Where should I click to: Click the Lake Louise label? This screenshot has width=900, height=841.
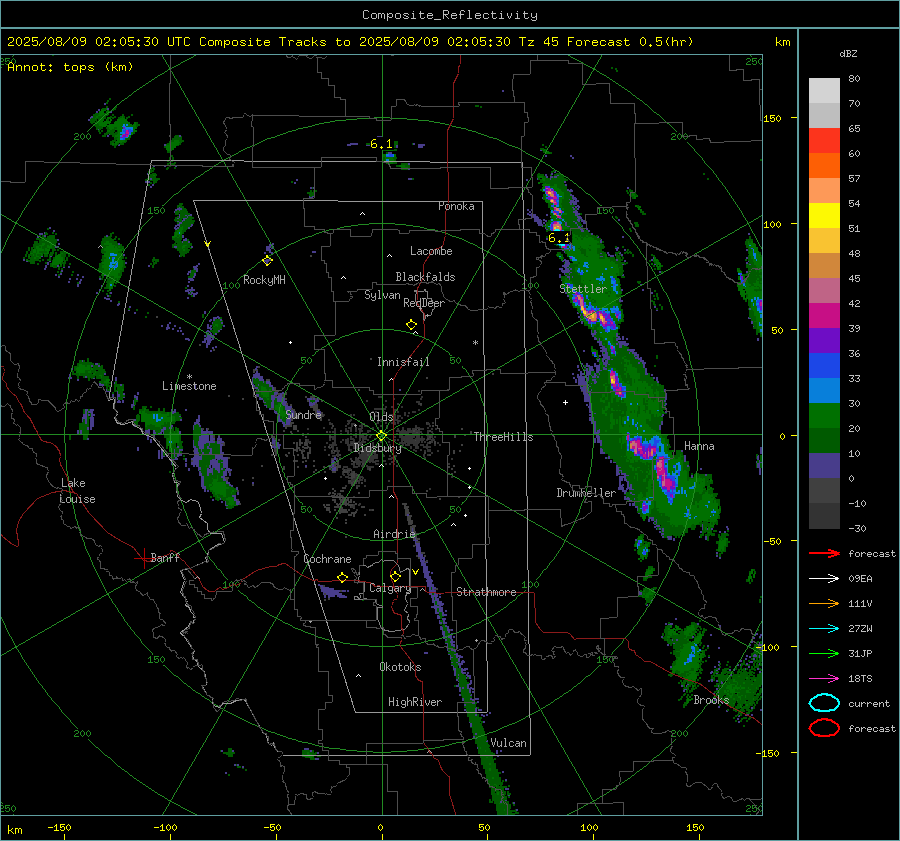pos(77,491)
